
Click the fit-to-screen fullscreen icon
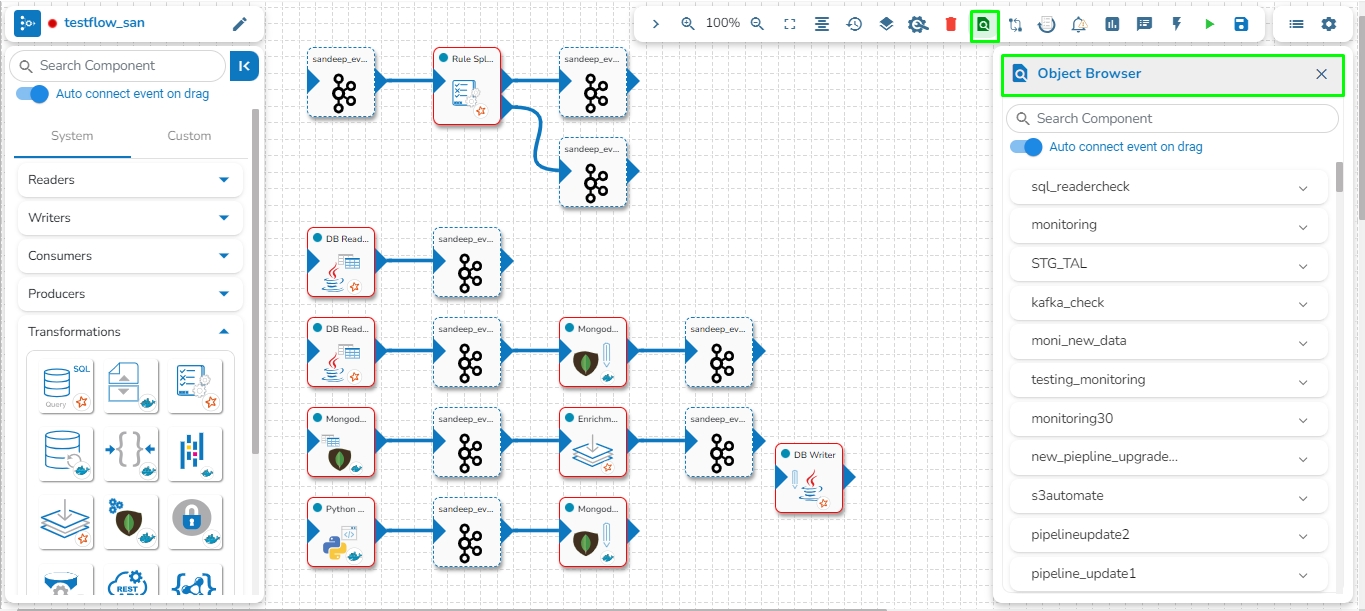(x=790, y=24)
